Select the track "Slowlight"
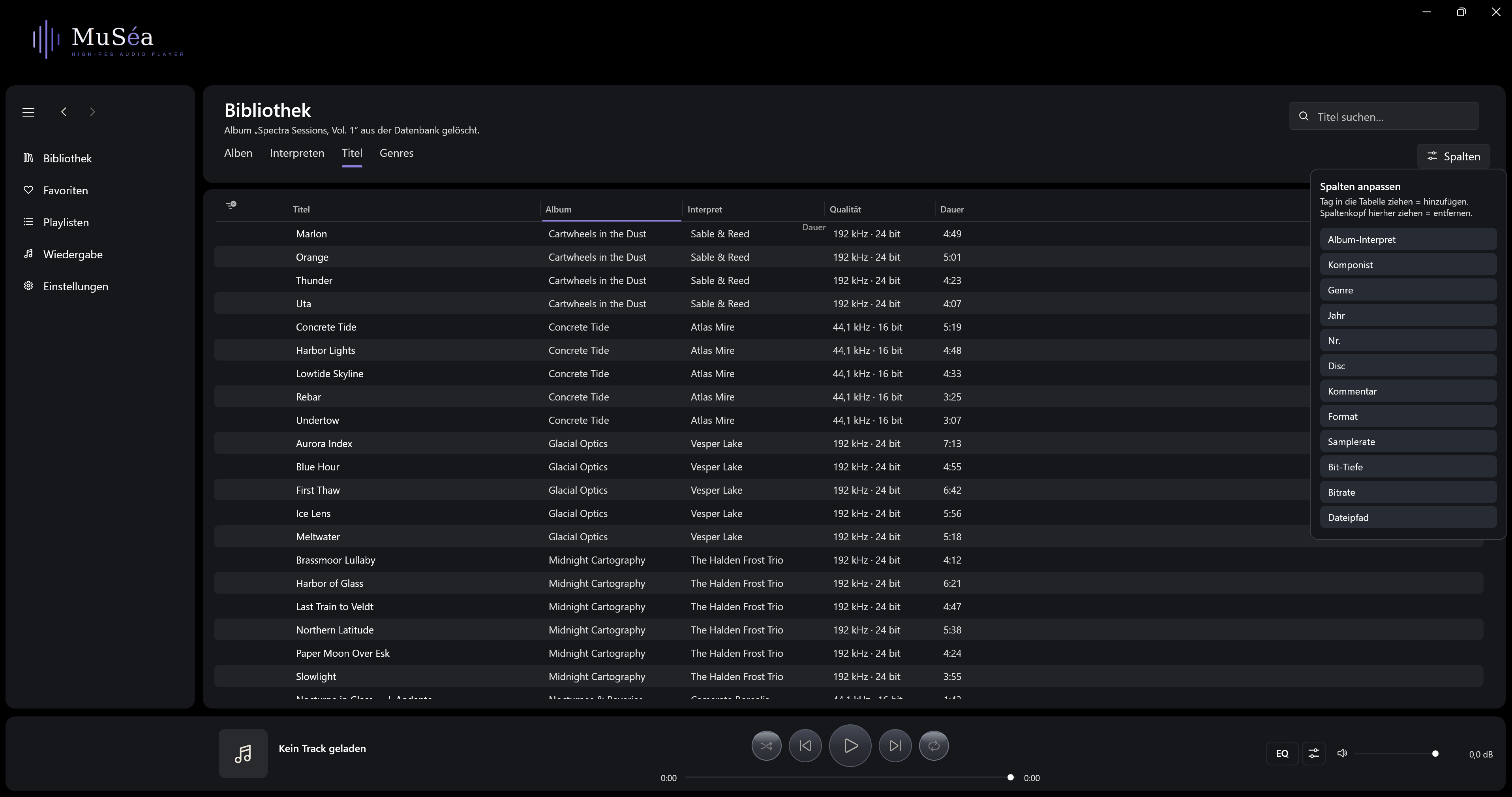Screen dimensions: 1512x797 tap(316, 677)
